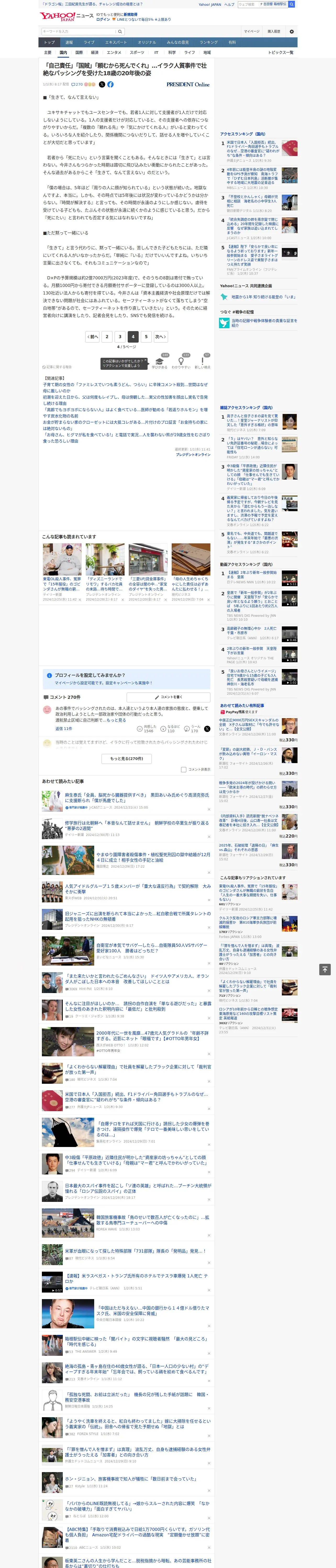This screenshot has height=1568, width=336.
Task: Click the 記事に関する報告 report icon link
Action: (x=57, y=367)
